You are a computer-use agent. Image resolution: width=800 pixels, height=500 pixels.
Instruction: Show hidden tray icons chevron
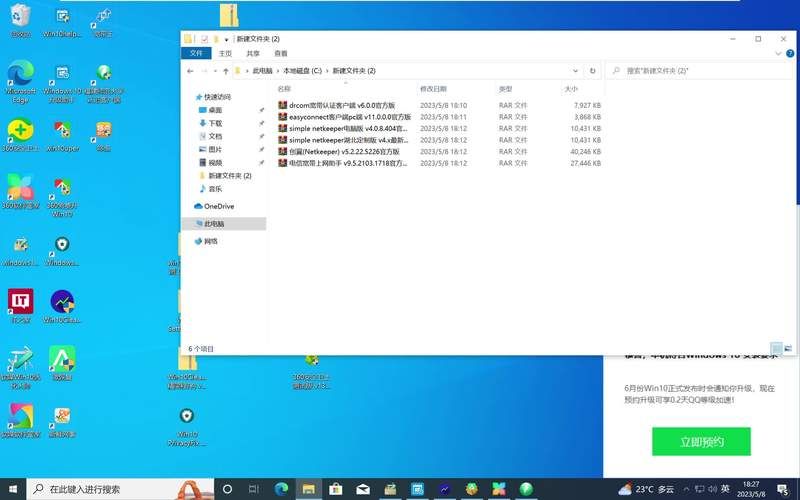coord(687,489)
